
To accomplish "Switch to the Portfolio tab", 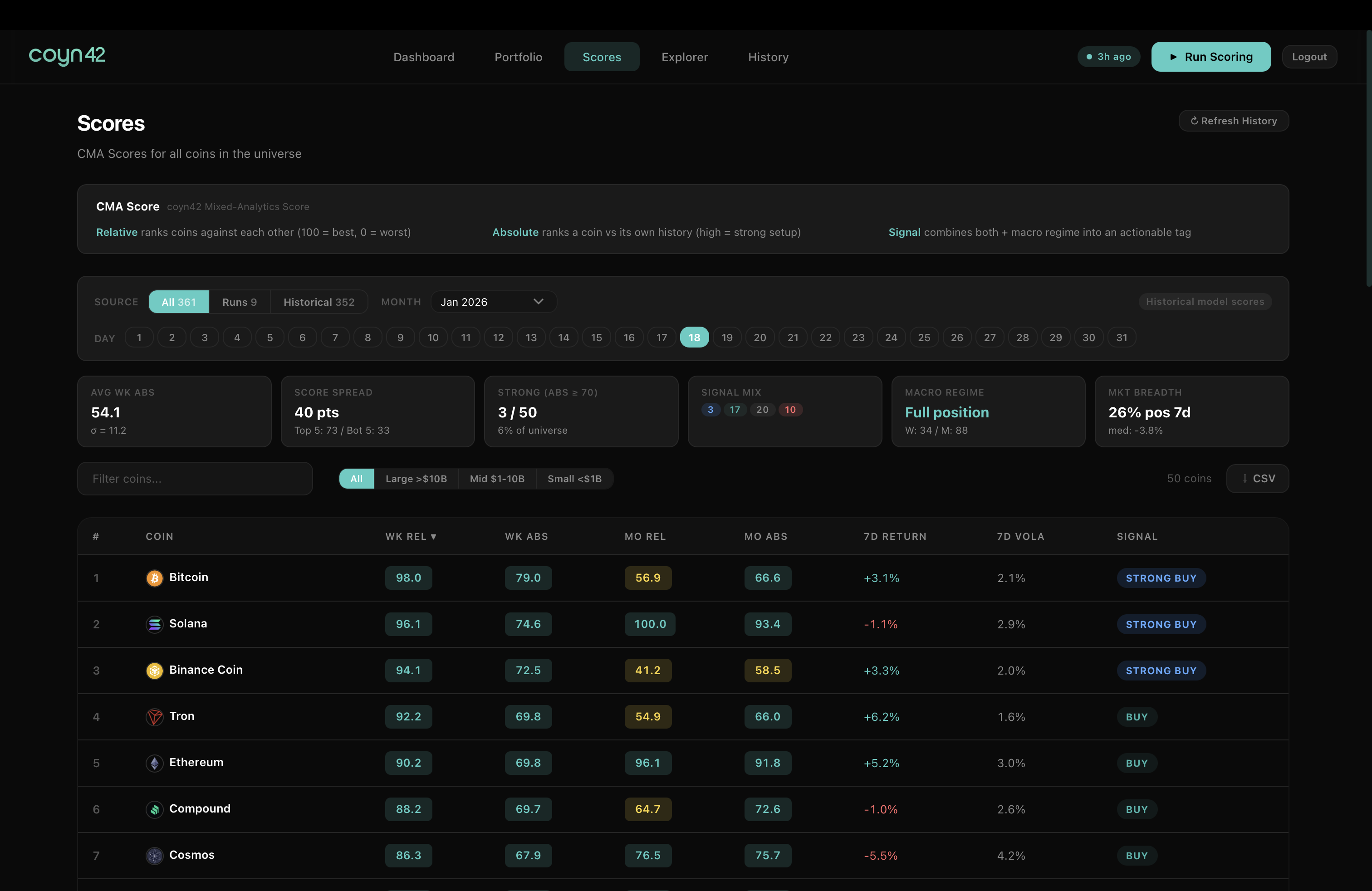I will pyautogui.click(x=518, y=56).
